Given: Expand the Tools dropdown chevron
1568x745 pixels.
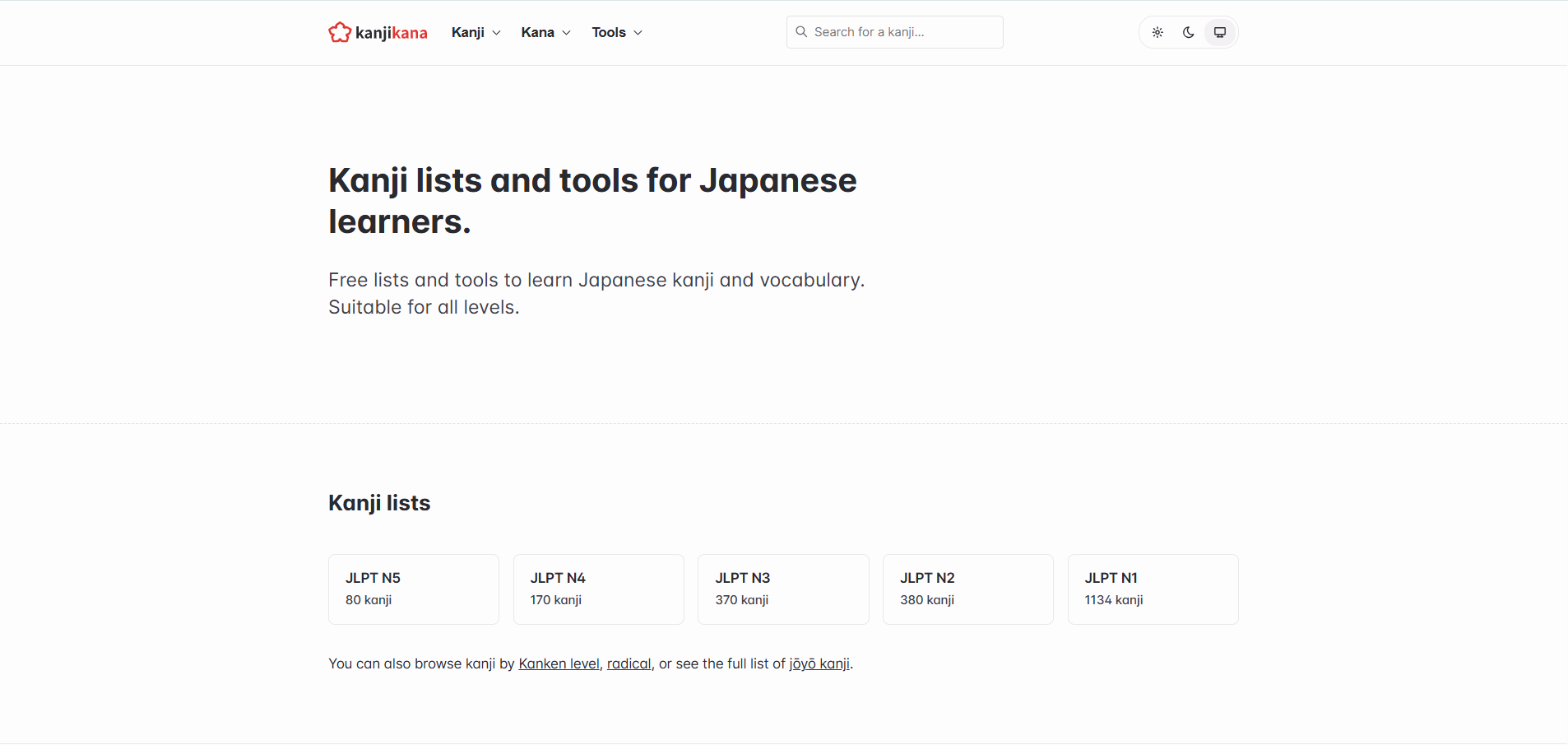Looking at the screenshot, I should tap(638, 33).
